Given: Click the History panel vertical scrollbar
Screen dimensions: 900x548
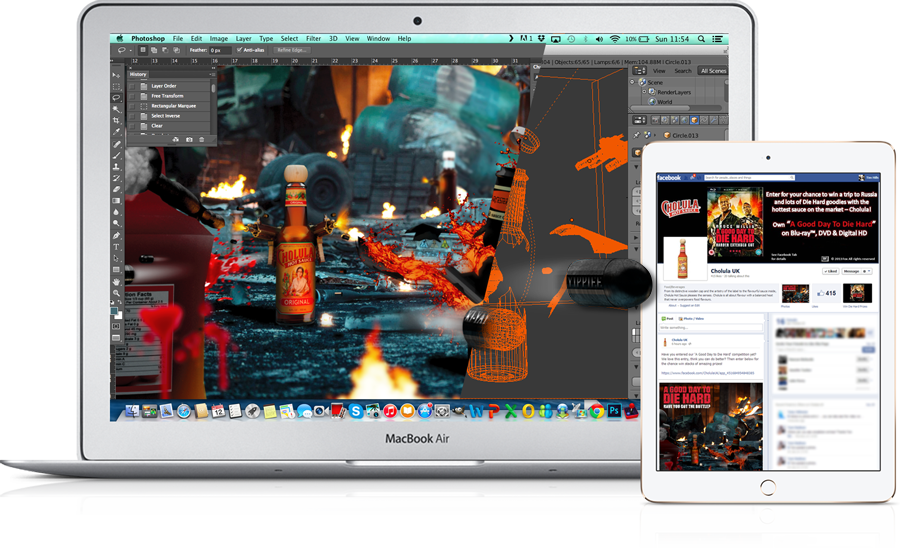Looking at the screenshot, I should tap(214, 89).
